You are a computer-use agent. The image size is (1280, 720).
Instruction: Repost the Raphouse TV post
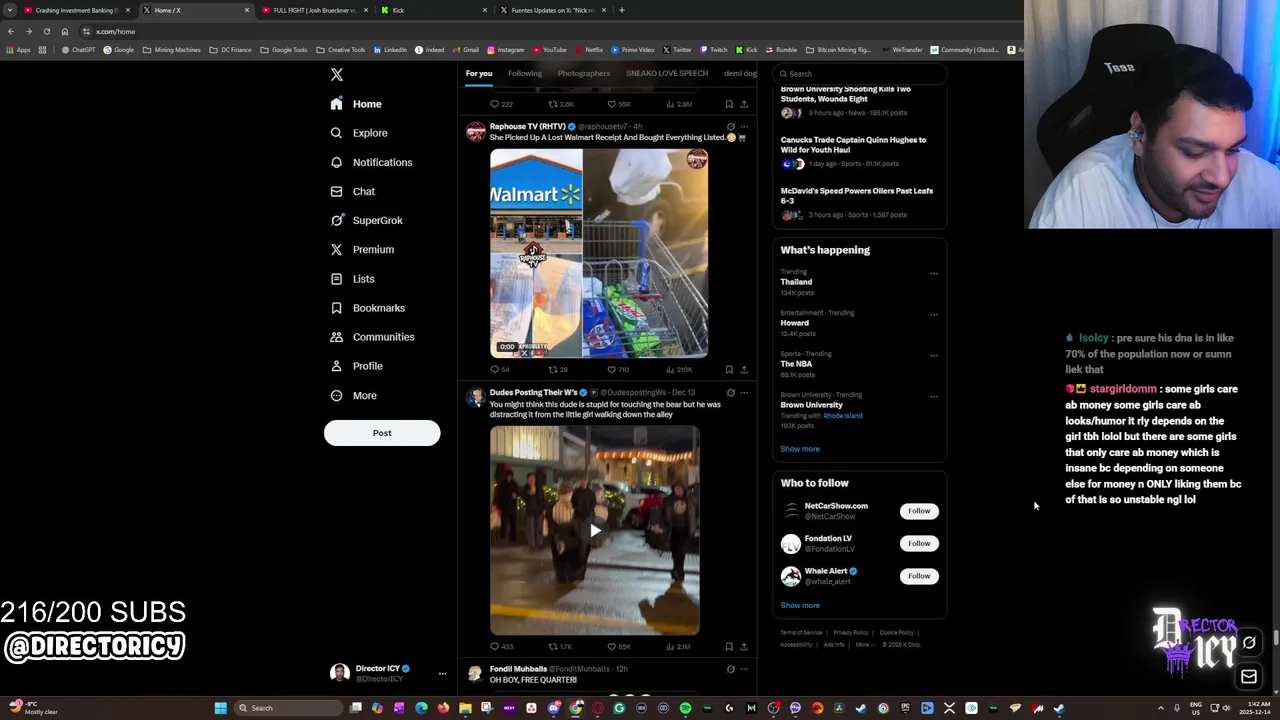pyautogui.click(x=558, y=369)
